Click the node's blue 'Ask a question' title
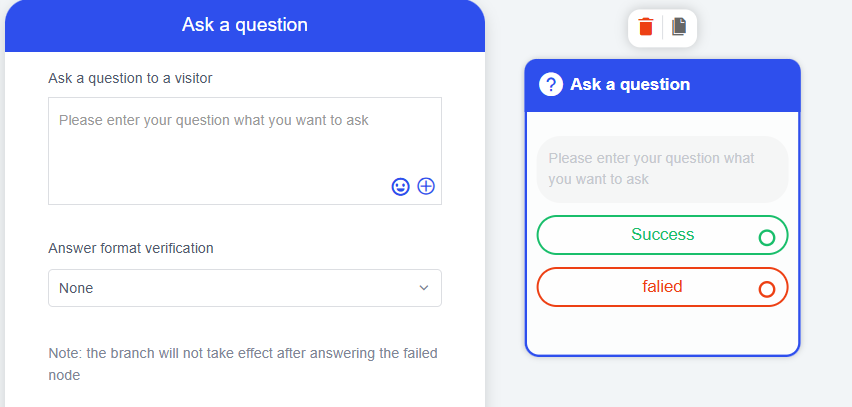The image size is (852, 407). click(630, 85)
